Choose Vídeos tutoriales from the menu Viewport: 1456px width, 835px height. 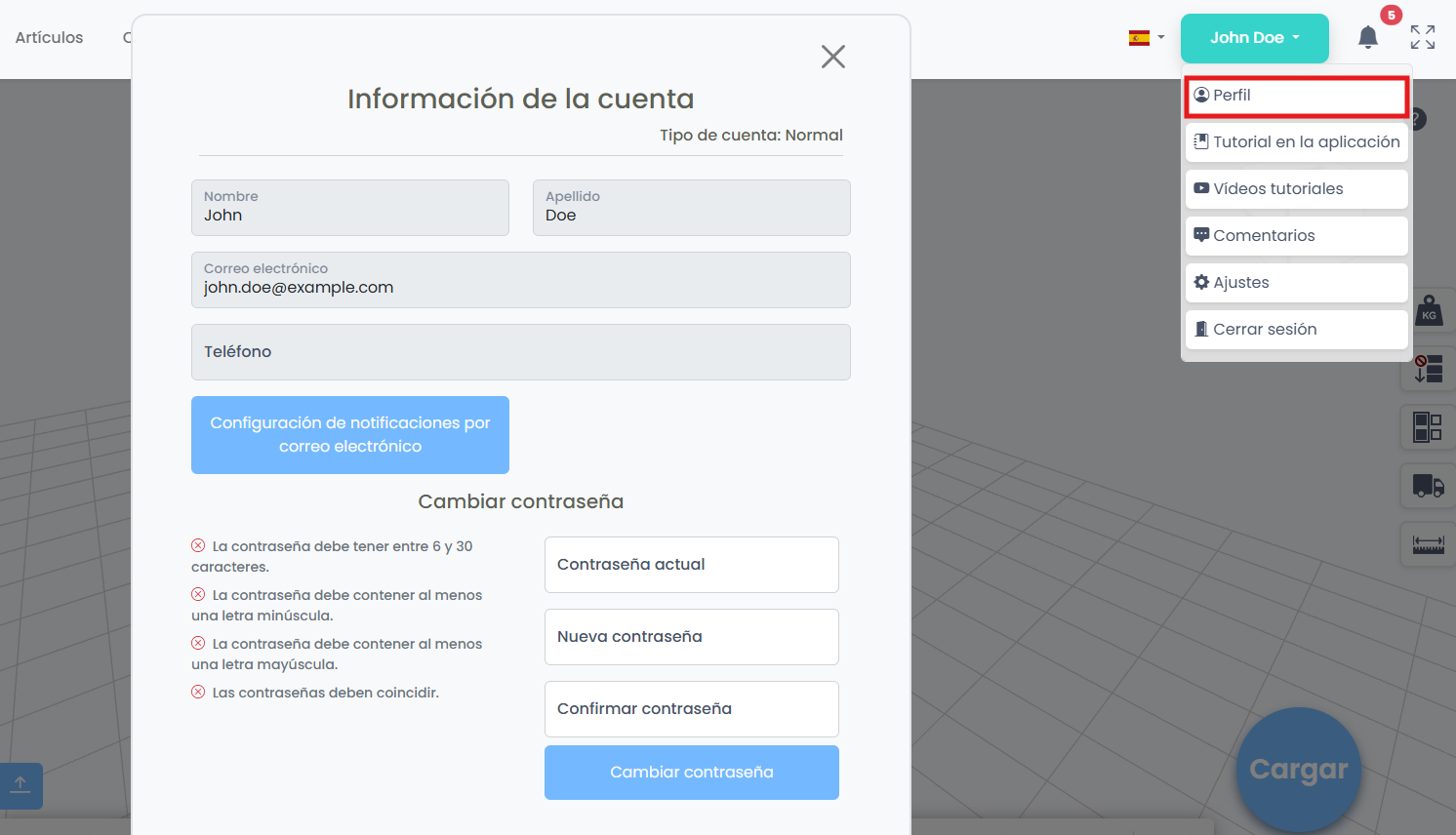1296,189
